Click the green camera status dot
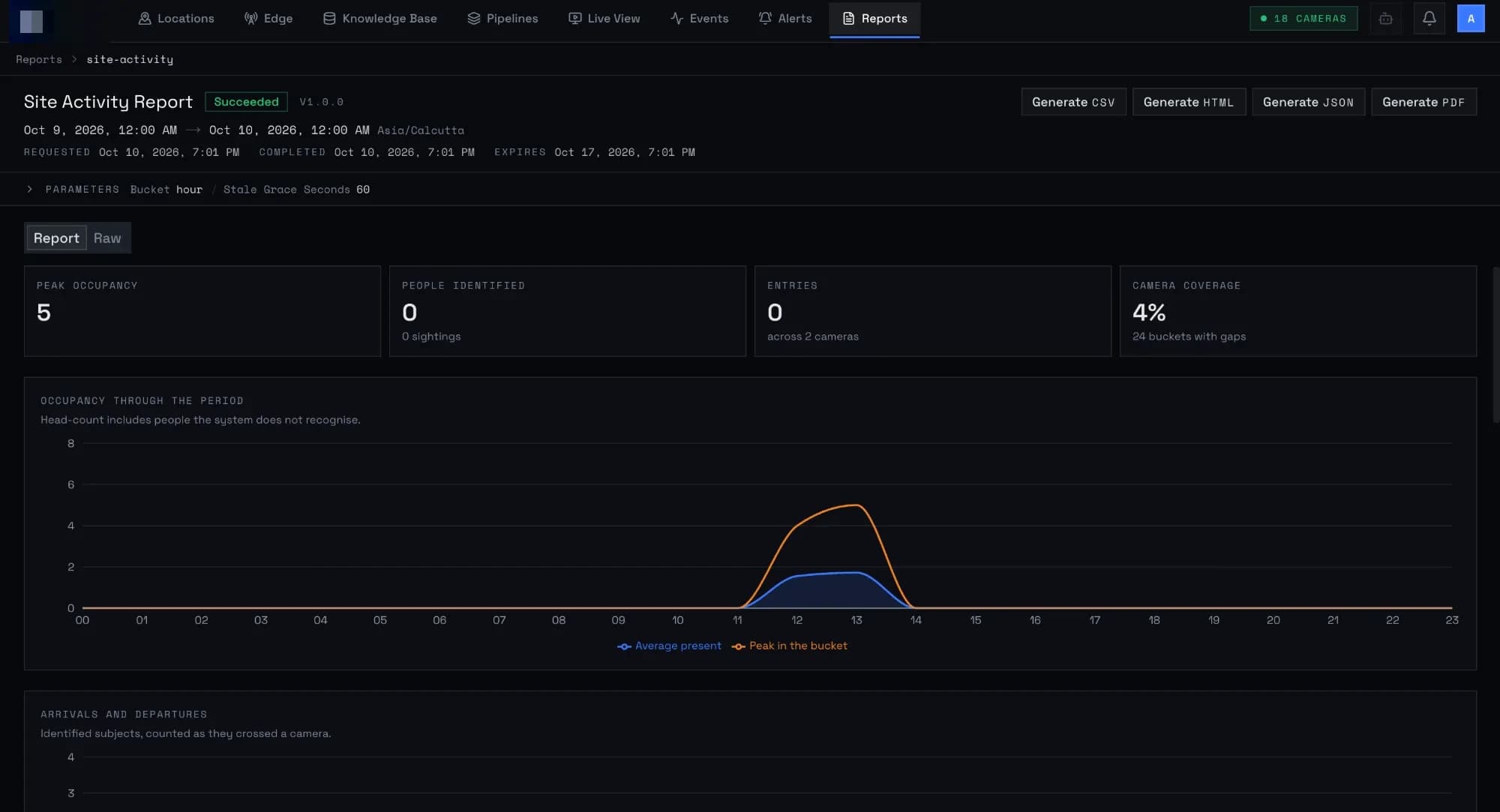Screen dimensions: 1500x812 [1264, 19]
